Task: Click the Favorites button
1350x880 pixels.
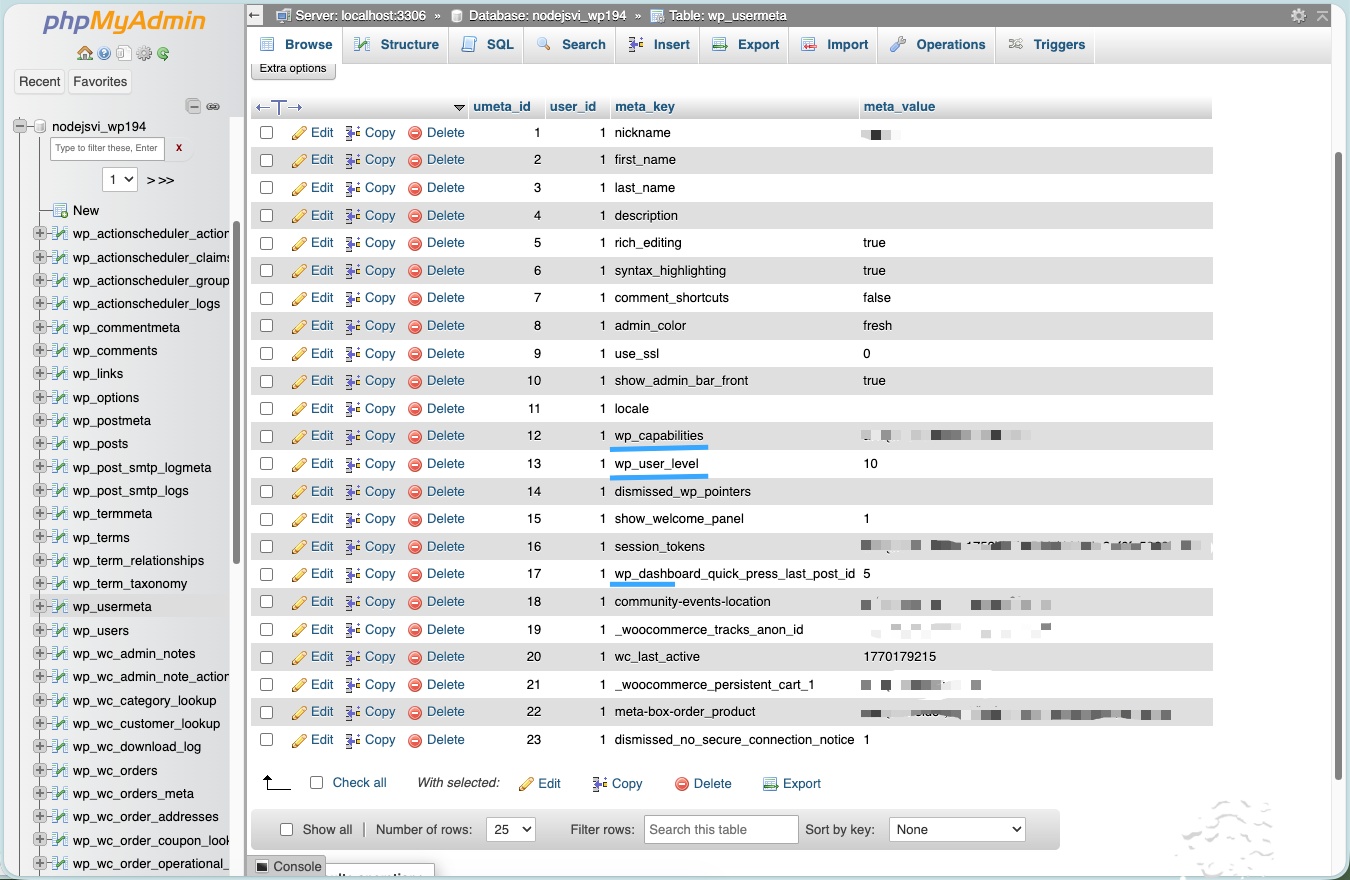Action: (x=100, y=82)
